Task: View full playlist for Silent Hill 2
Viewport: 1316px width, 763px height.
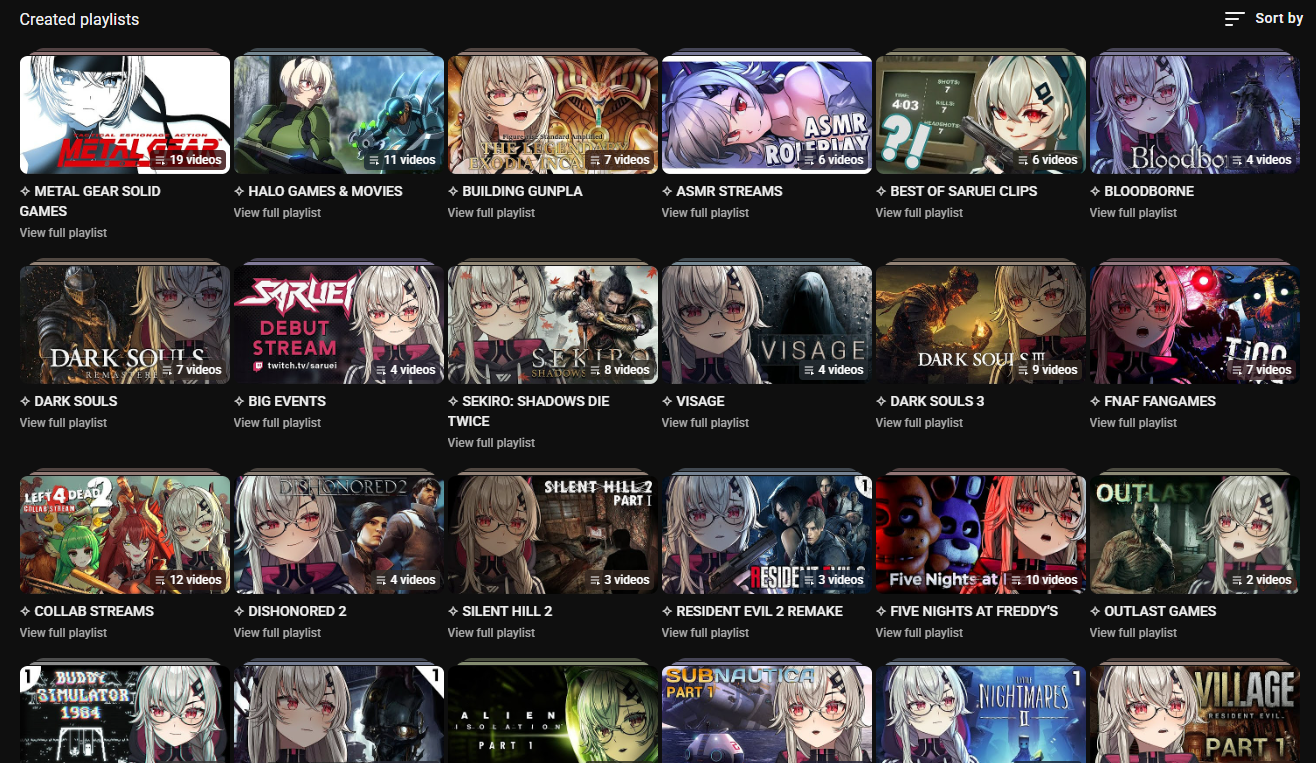Action: [491, 633]
